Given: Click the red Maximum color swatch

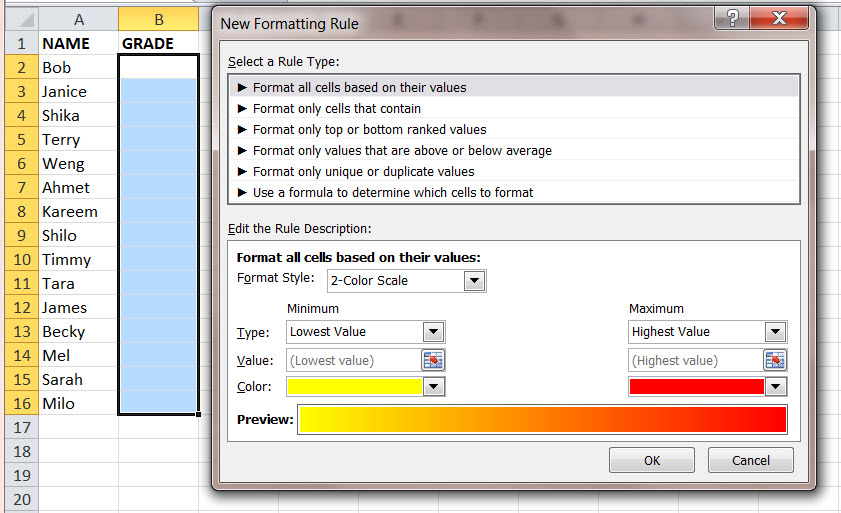Looking at the screenshot, I should click(x=697, y=386).
